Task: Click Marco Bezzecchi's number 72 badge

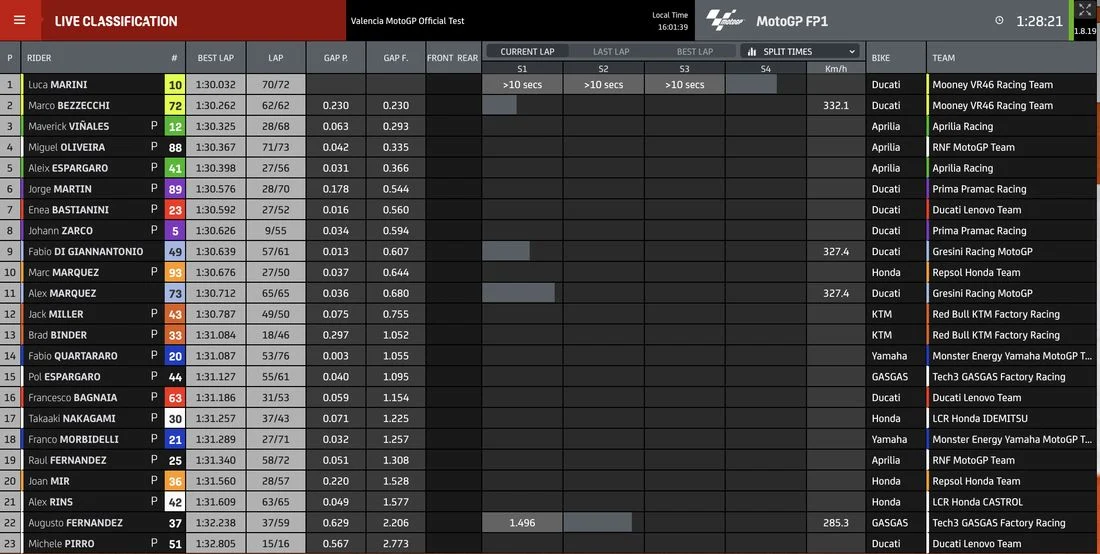Action: 175,105
